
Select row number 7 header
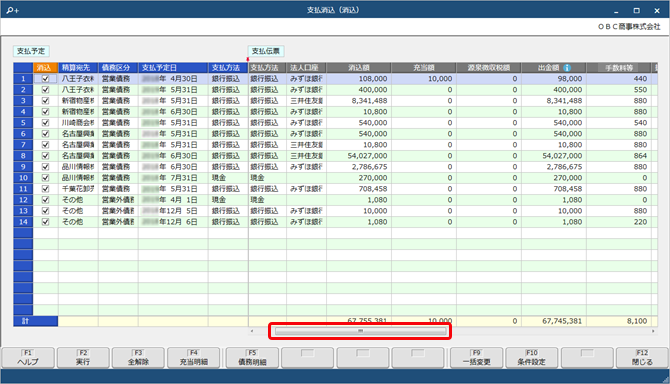pyautogui.click(x=23, y=145)
